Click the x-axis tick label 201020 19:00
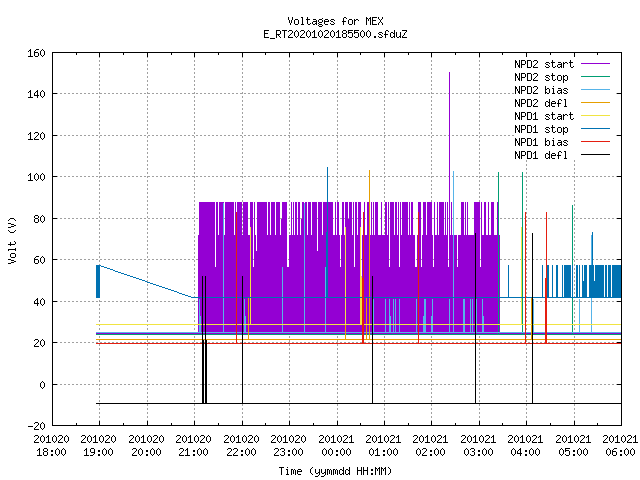This screenshot has width=640, height=480. pos(98,446)
